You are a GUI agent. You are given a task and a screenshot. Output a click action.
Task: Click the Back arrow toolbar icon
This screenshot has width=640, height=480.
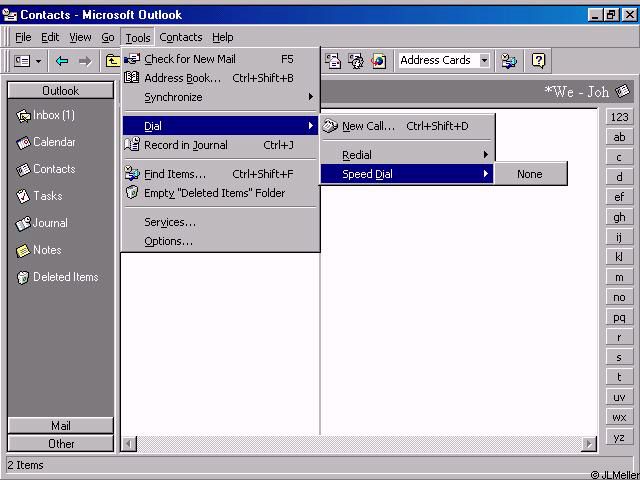click(62, 61)
